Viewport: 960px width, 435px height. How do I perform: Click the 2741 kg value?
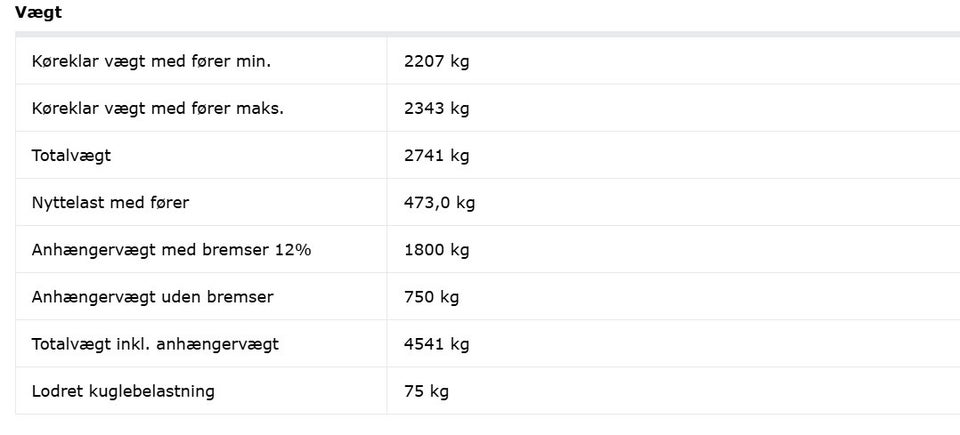coord(436,155)
